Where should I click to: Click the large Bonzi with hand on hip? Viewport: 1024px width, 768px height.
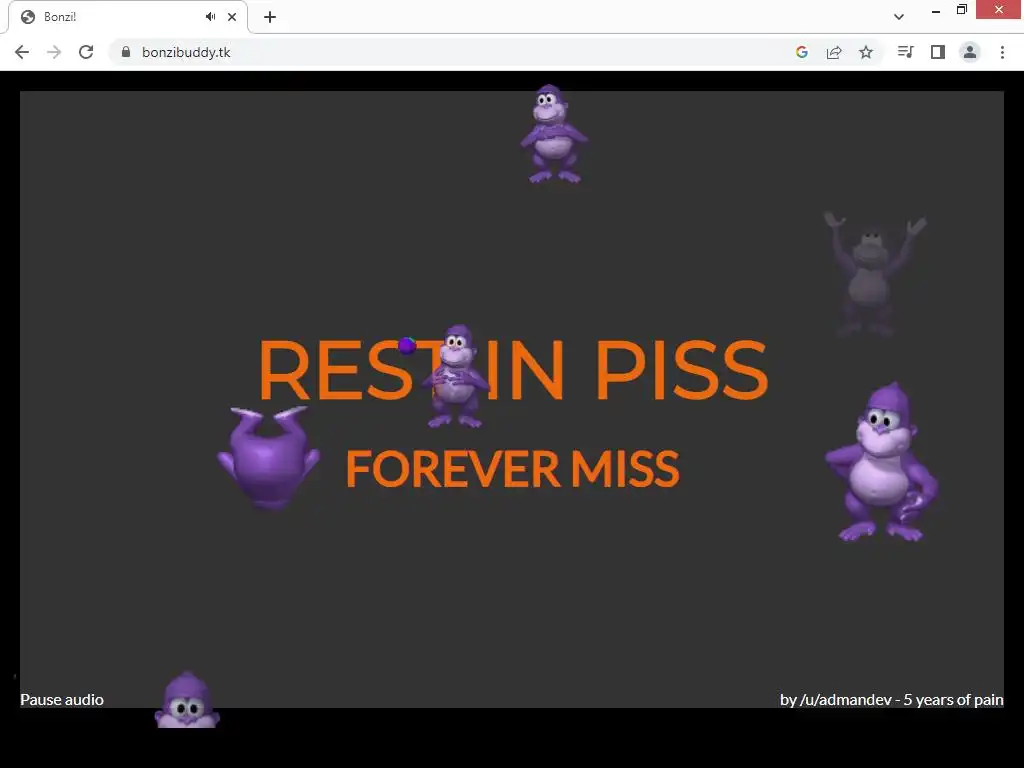tap(882, 462)
